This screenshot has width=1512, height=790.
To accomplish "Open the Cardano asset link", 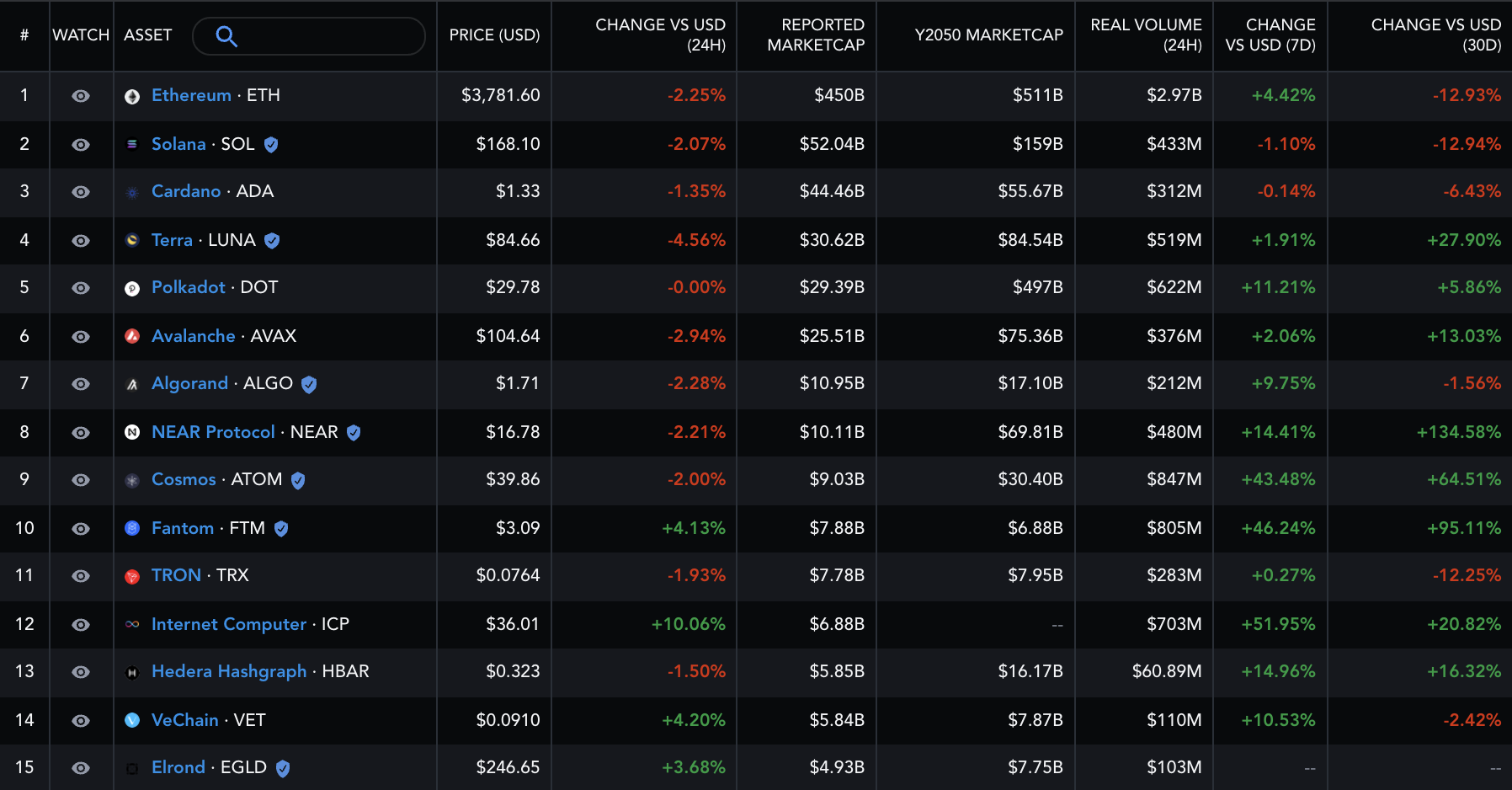I will [186, 191].
